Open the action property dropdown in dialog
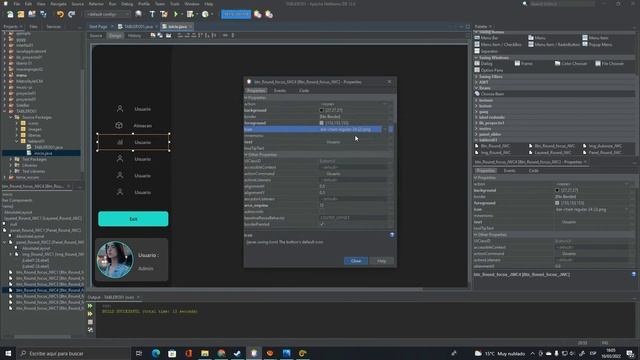Image resolution: width=640 pixels, height=360 pixels. [385, 104]
